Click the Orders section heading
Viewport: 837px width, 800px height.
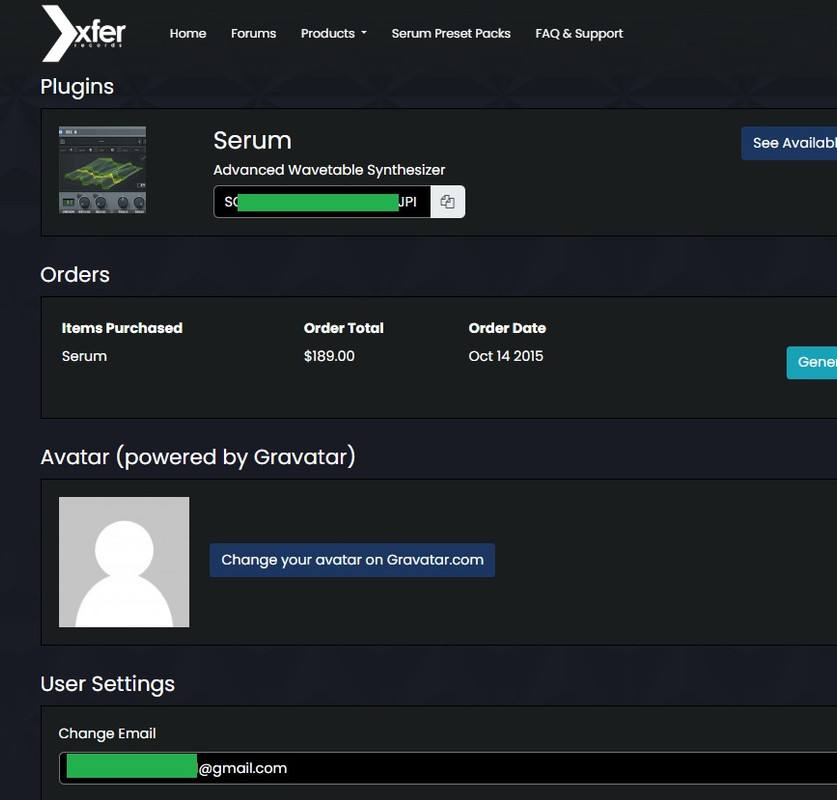[75, 275]
